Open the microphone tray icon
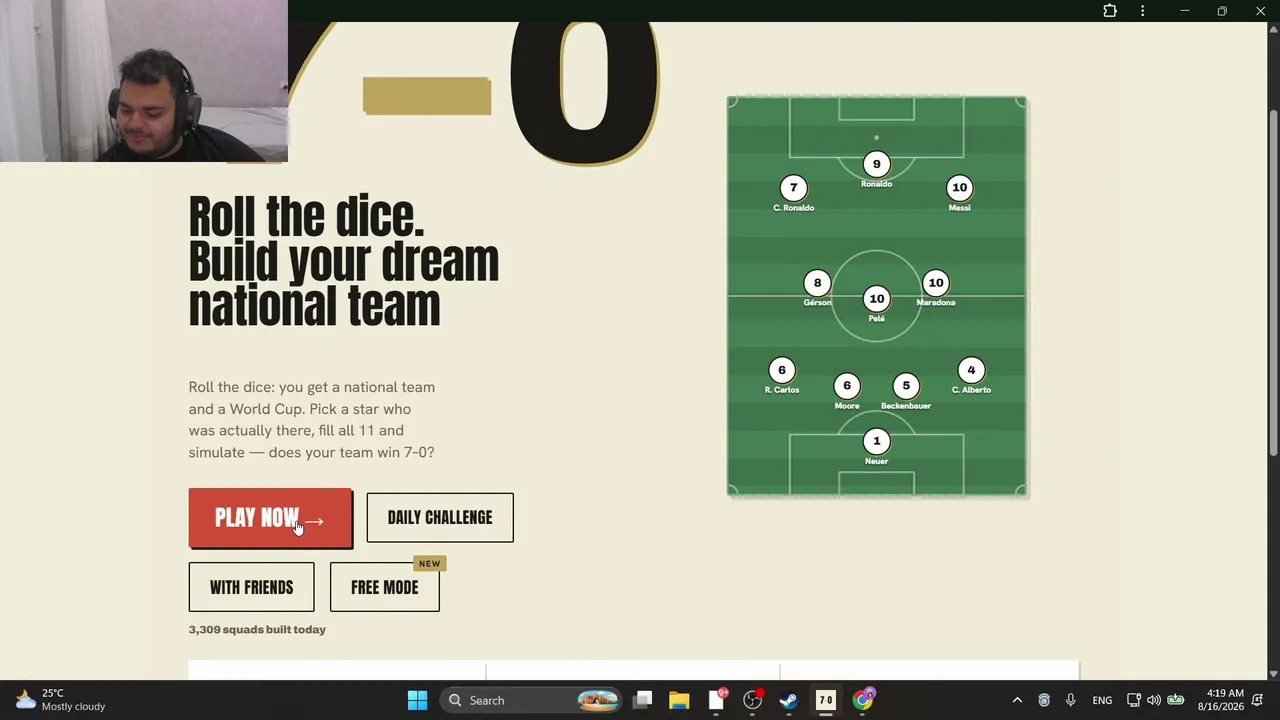This screenshot has width=1280, height=720. 1070,700
